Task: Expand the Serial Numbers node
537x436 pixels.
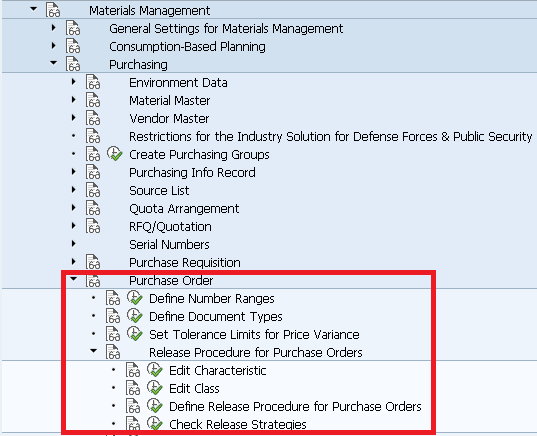Action: pyautogui.click(x=73, y=244)
